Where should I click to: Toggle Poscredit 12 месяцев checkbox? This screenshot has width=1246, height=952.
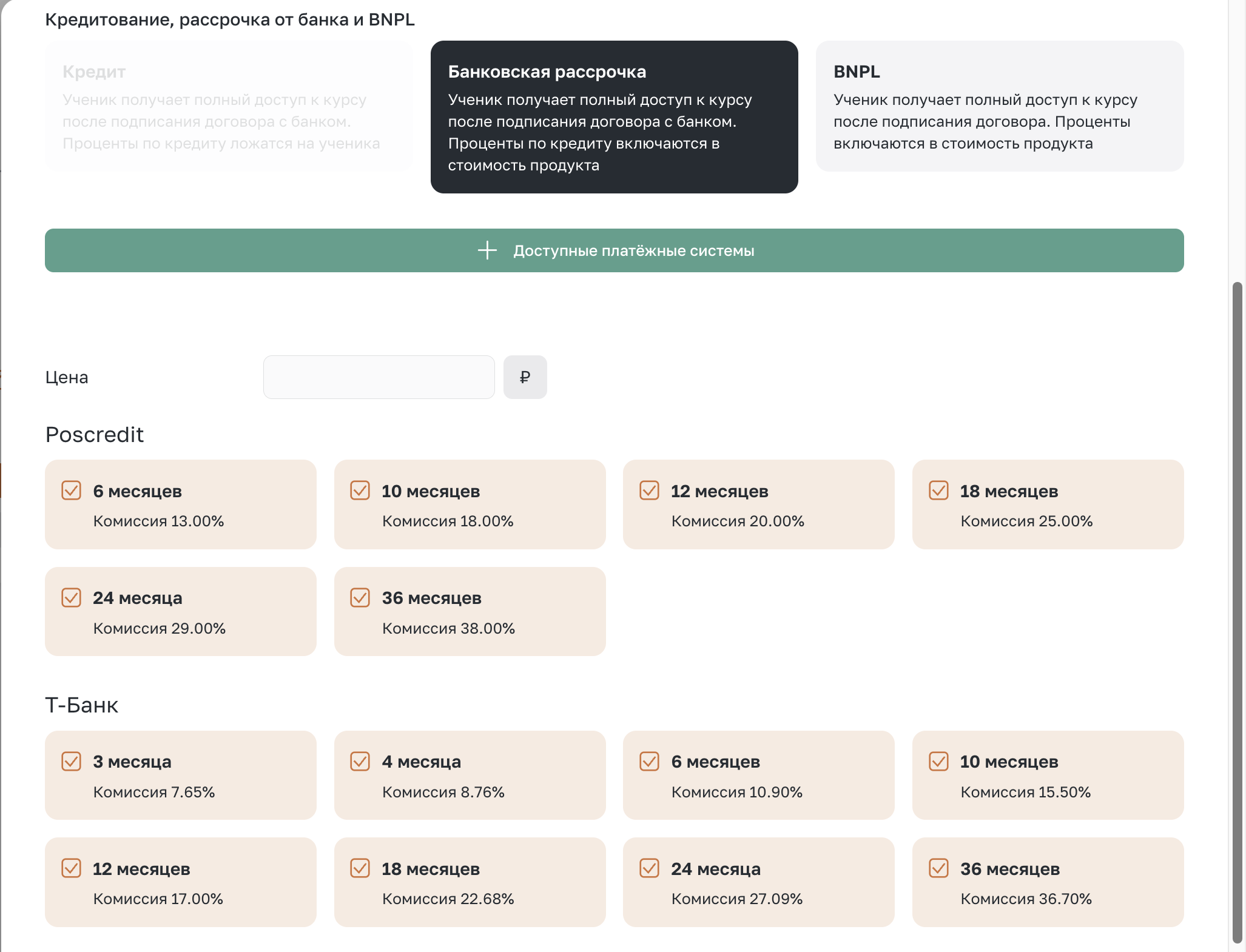650,491
